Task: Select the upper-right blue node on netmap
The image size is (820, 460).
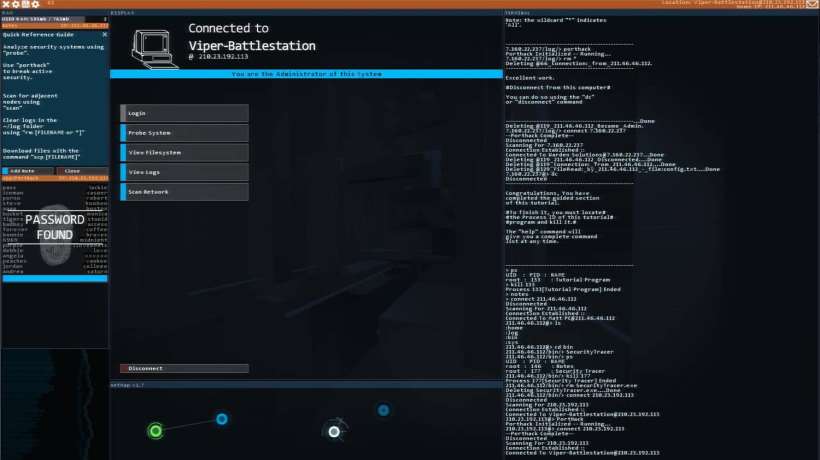Action: pos(383,410)
